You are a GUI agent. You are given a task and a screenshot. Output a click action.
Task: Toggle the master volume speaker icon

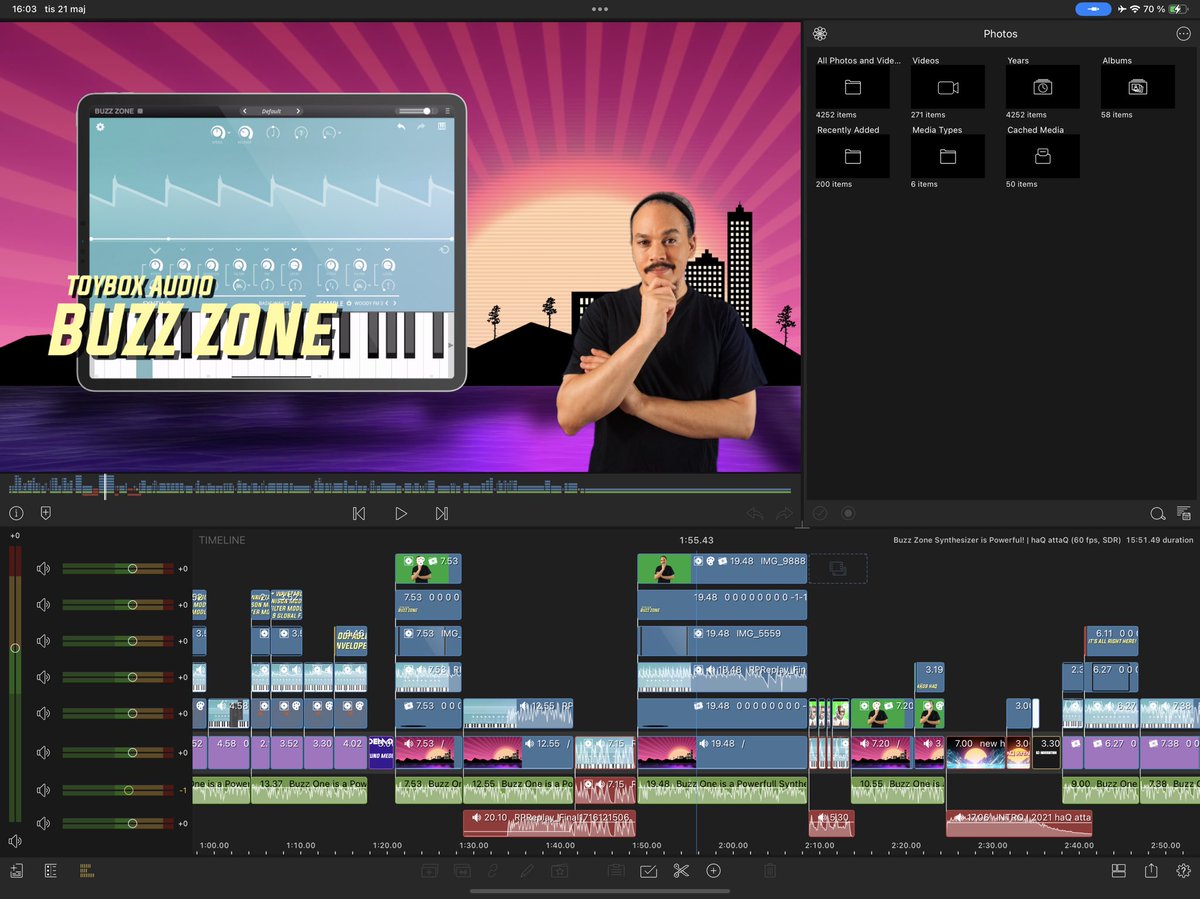[x=15, y=842]
